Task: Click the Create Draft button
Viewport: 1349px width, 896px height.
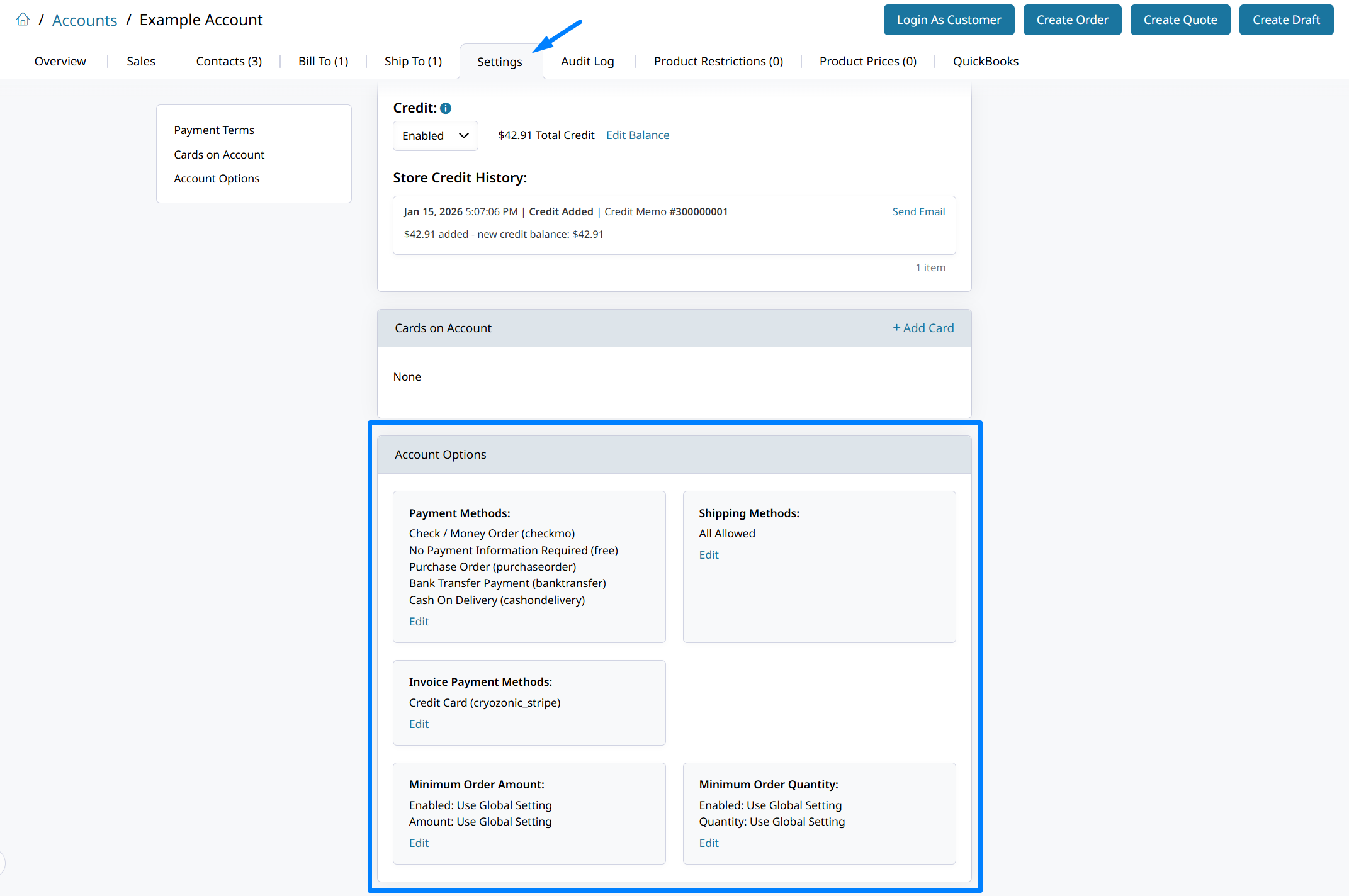Action: click(1285, 20)
